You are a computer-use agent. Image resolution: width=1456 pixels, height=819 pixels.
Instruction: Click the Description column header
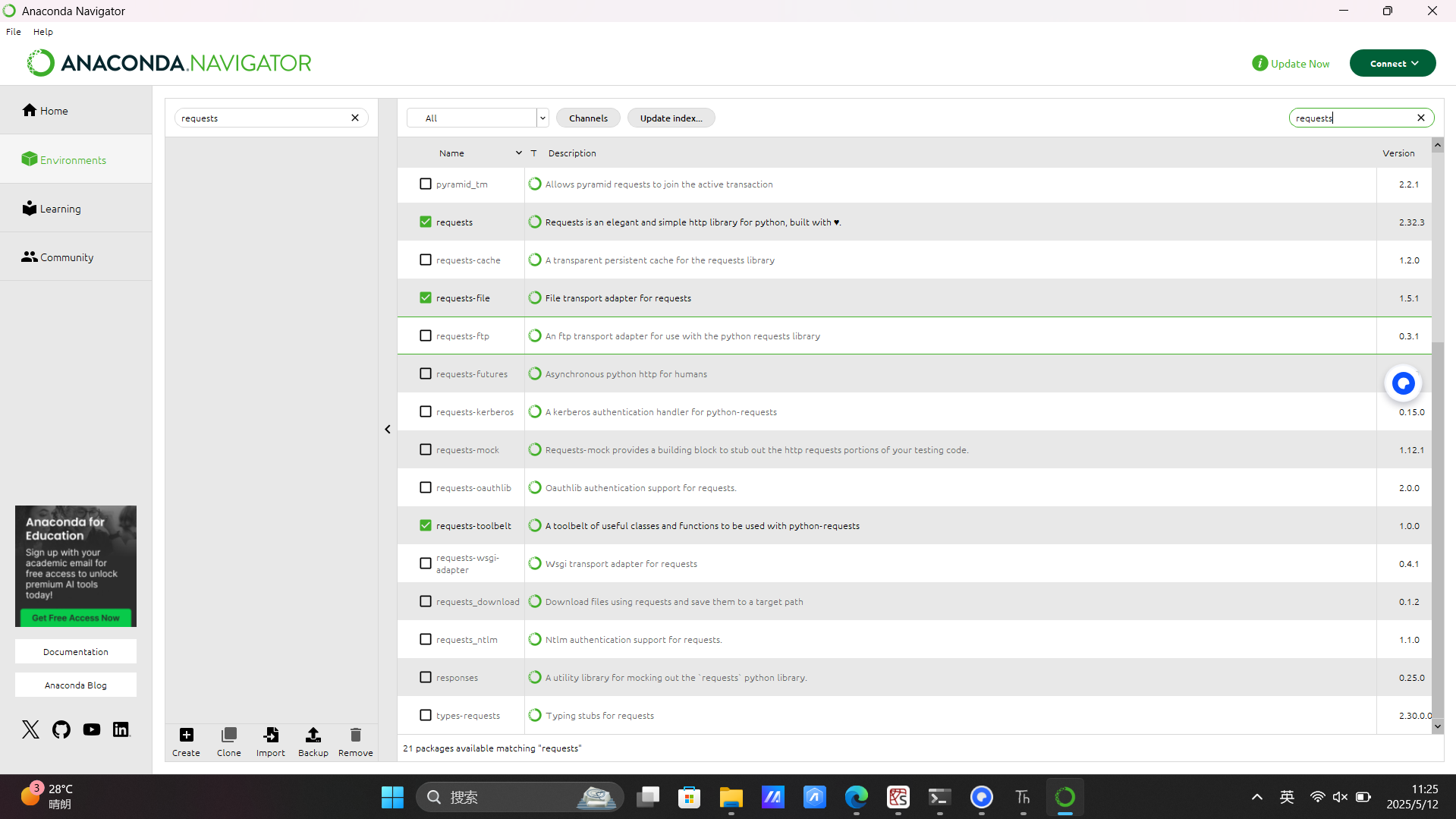(572, 153)
